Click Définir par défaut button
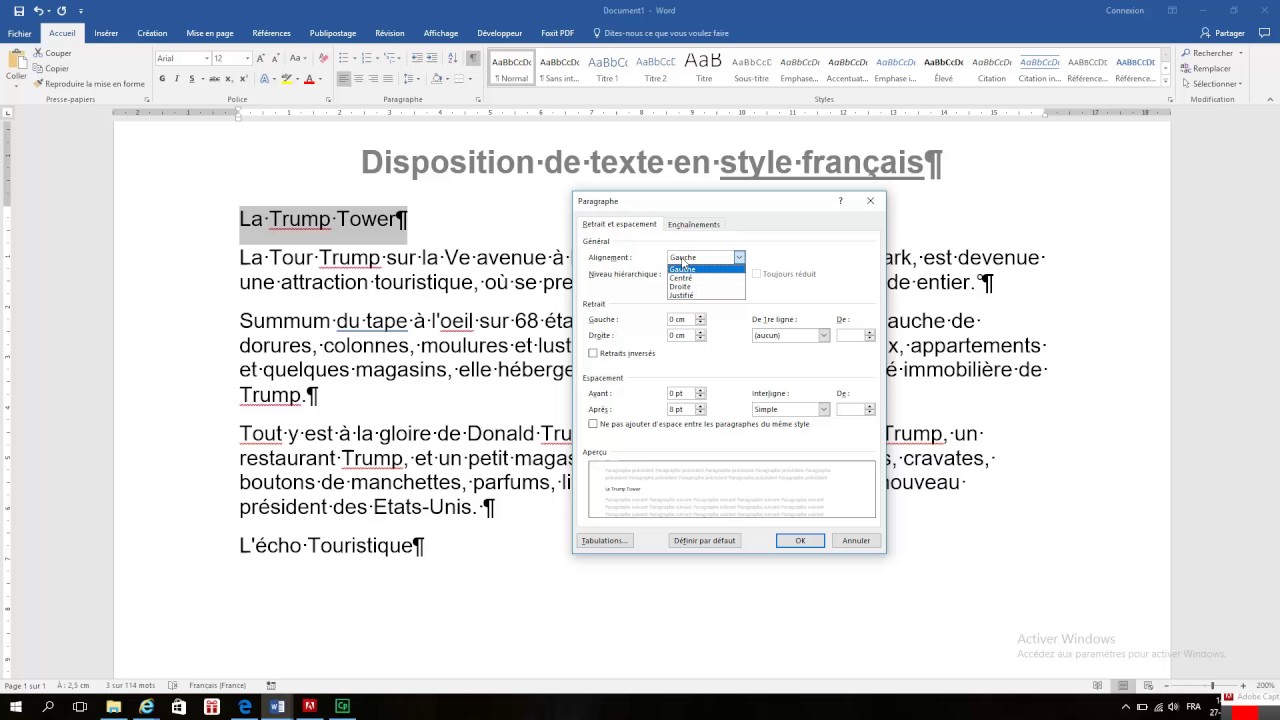The width and height of the screenshot is (1280, 720). click(x=704, y=541)
